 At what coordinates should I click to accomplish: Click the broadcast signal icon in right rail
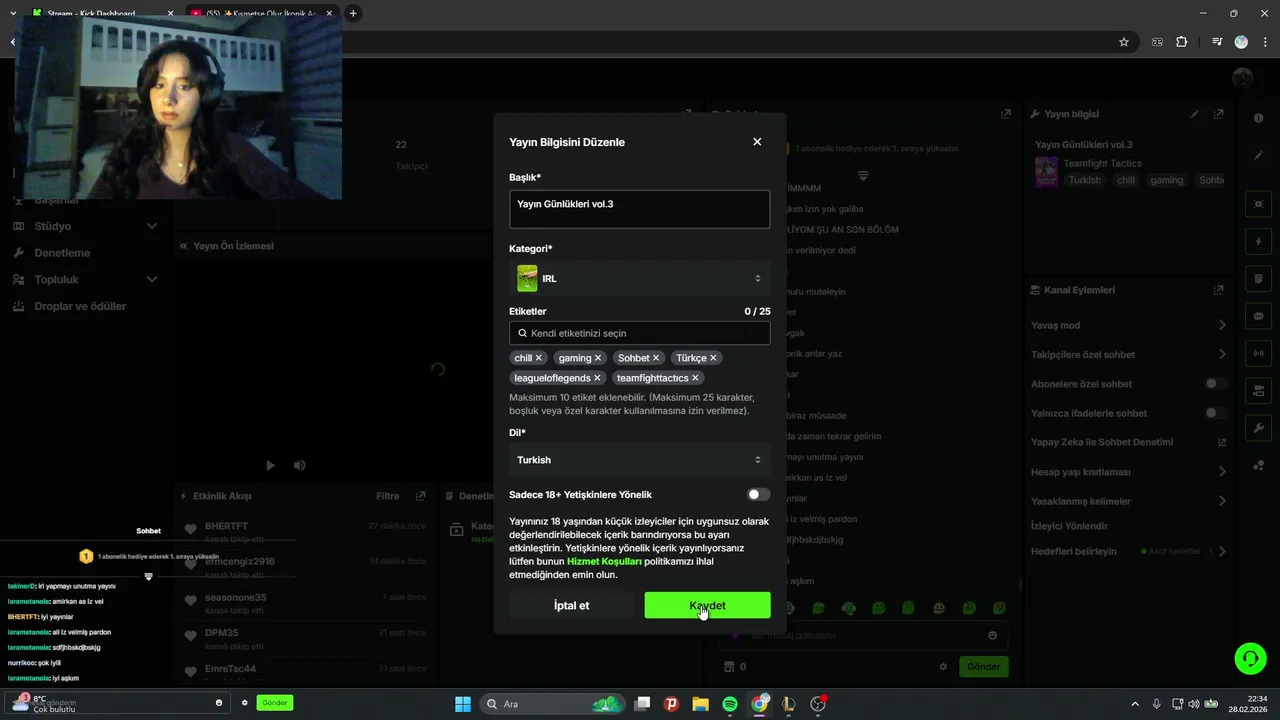tap(1258, 353)
